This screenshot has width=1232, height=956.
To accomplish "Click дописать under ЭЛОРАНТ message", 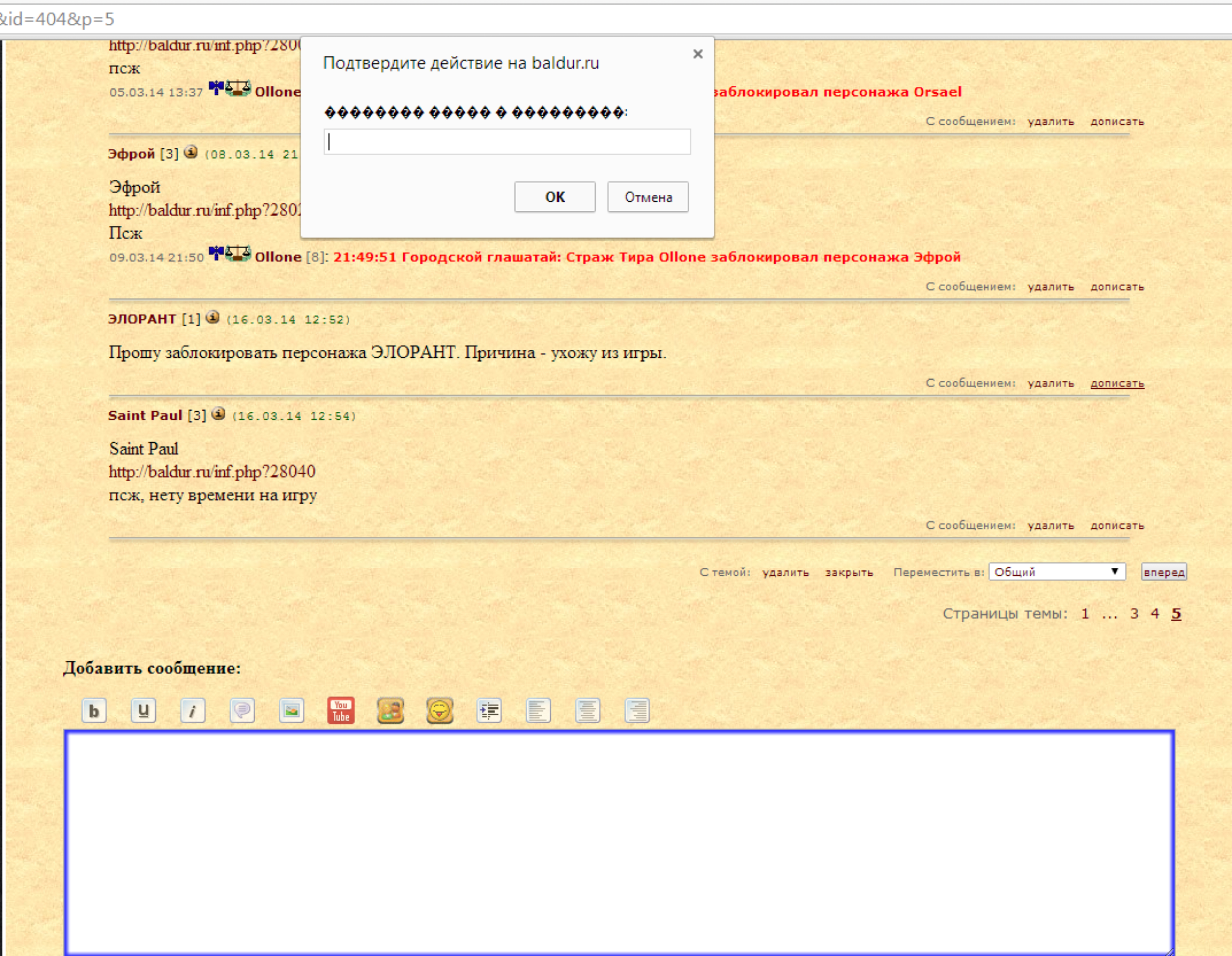I will click(1117, 383).
